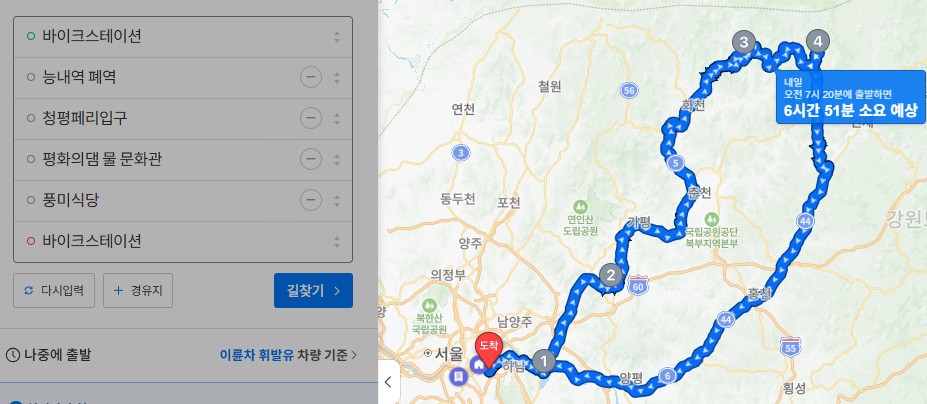Reorder handle for start 바이크스테이션 row

coord(337,37)
